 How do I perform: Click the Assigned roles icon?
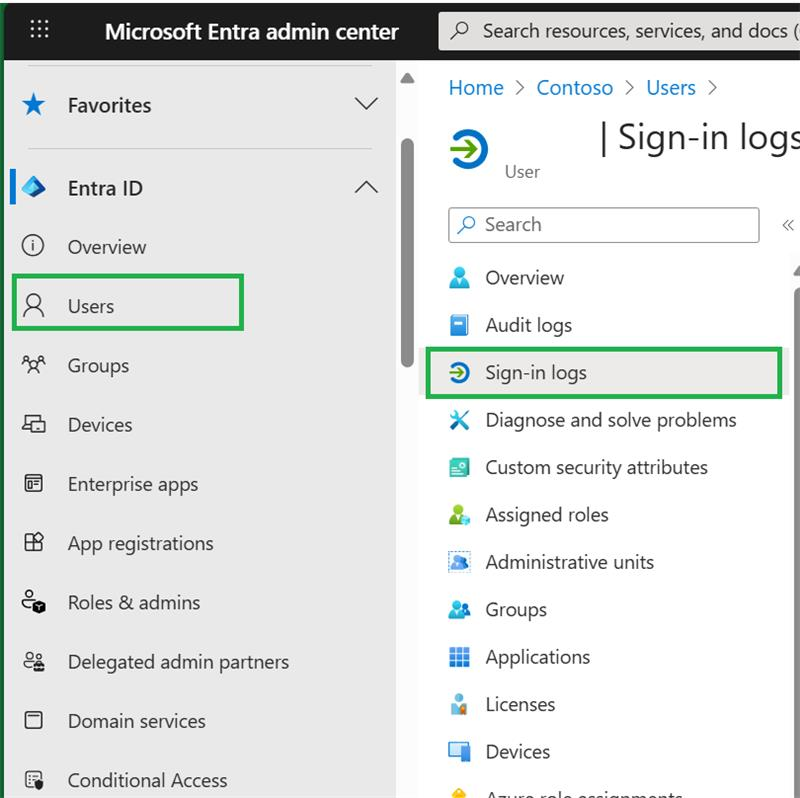(x=459, y=515)
